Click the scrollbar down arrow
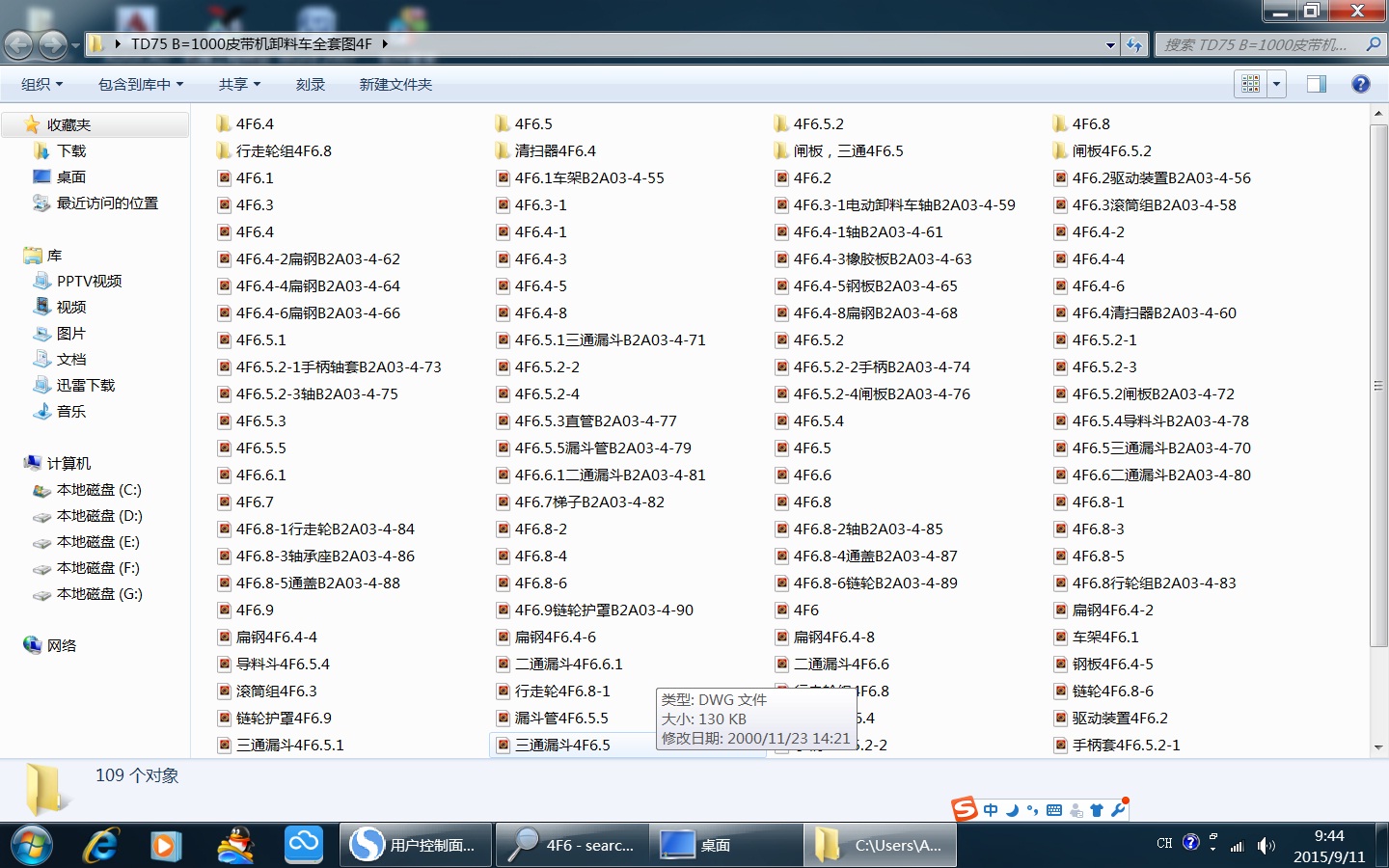1389x868 pixels. 1377,747
